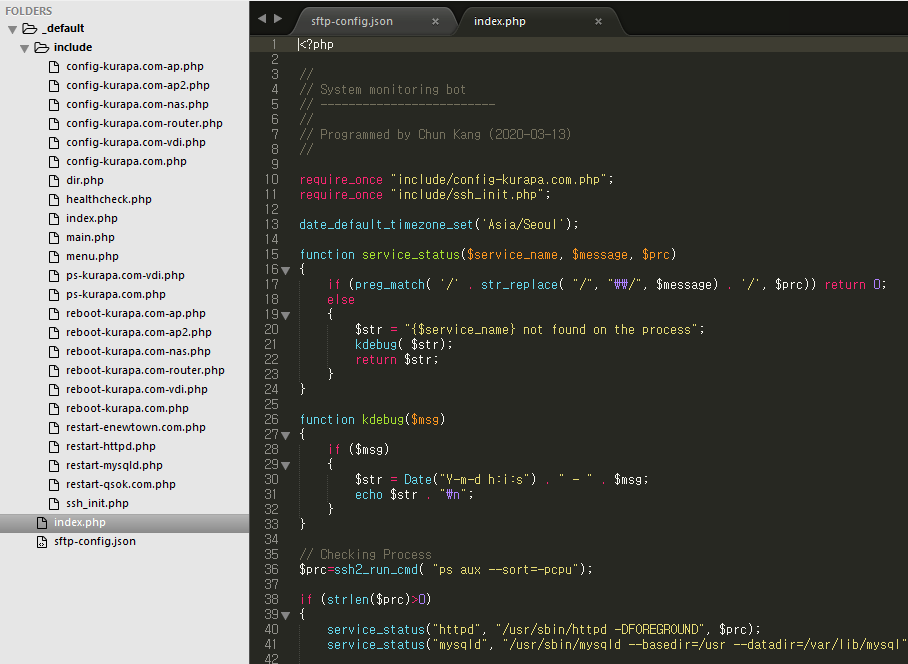Click the tab navigate forward arrow
Screen dimensions: 908x664
coord(277,19)
